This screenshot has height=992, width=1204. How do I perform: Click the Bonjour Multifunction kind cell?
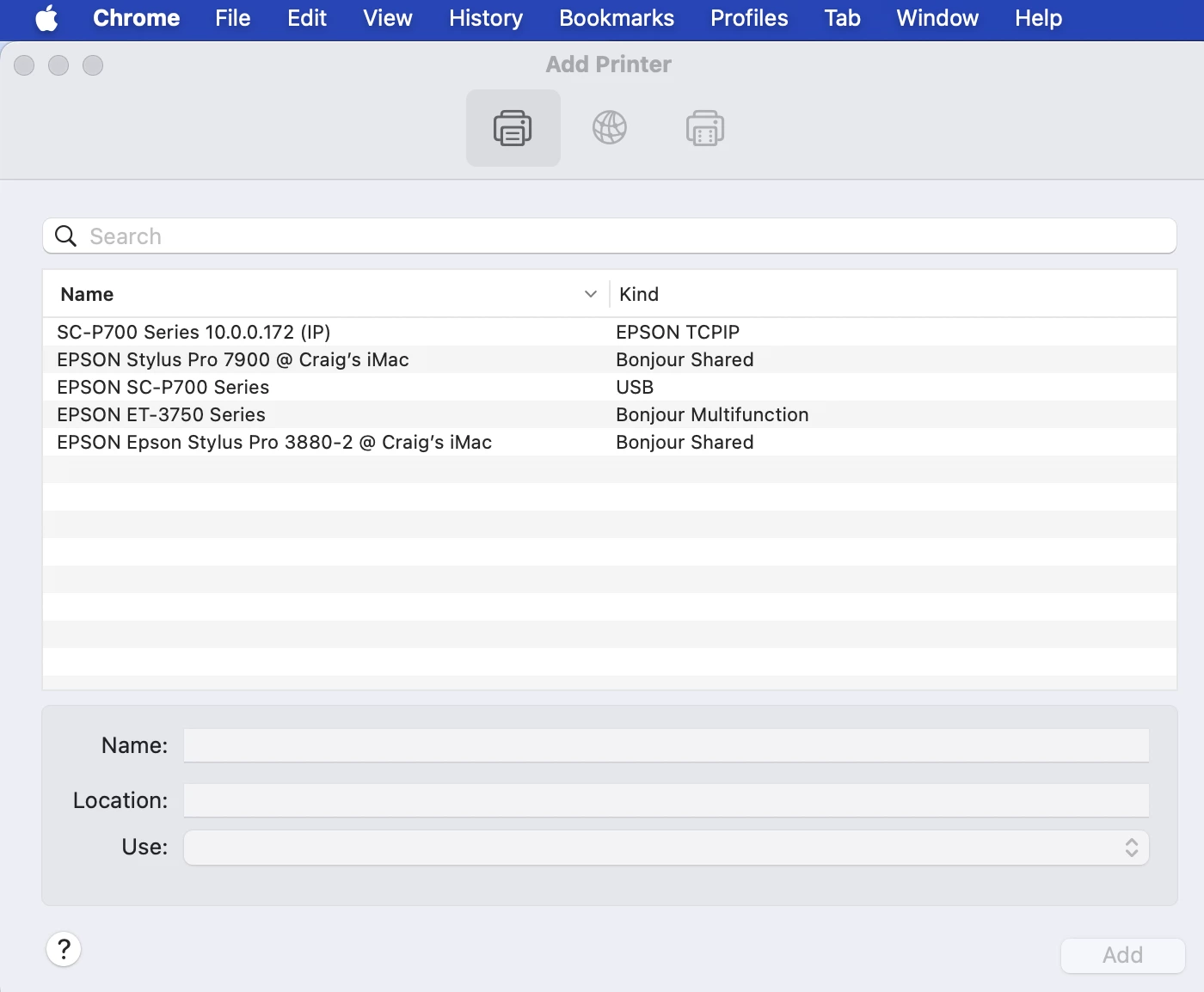tap(712, 414)
